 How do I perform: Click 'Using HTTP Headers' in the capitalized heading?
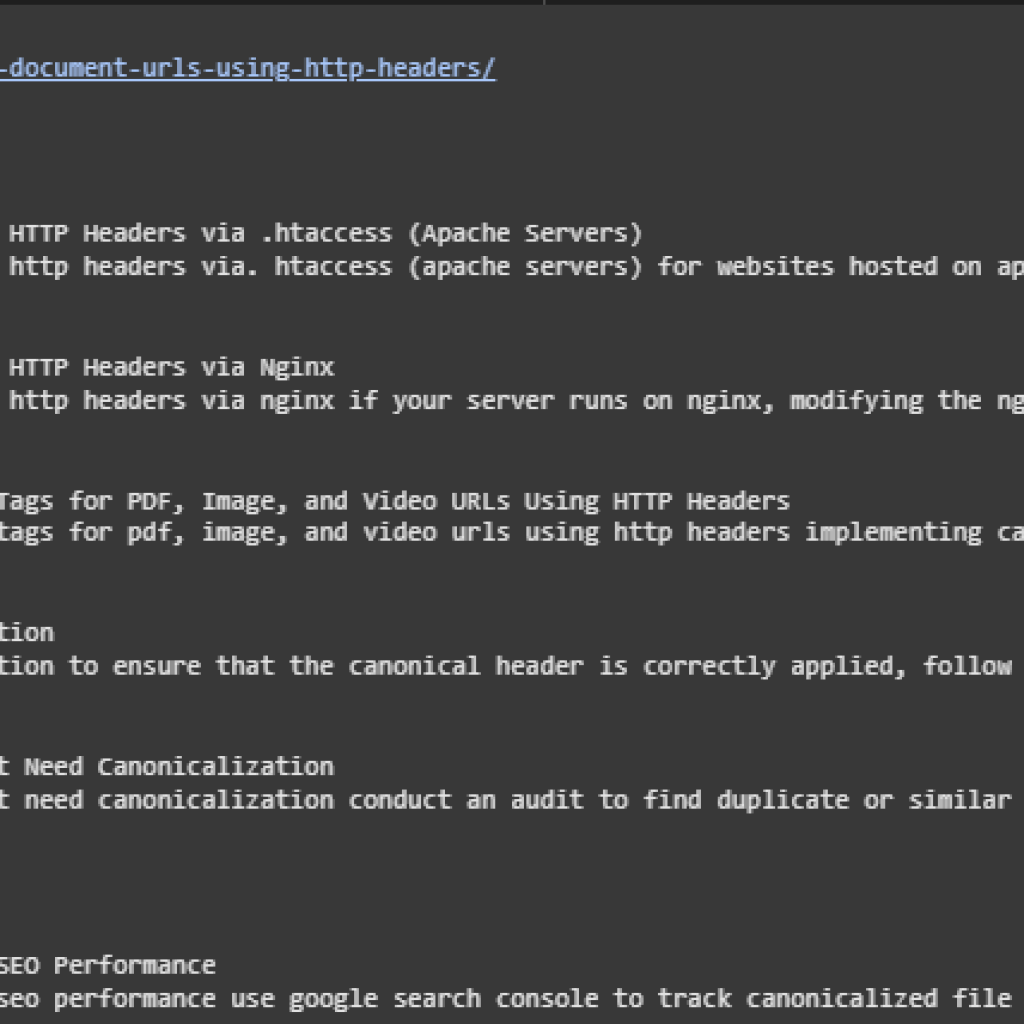[x=657, y=502]
